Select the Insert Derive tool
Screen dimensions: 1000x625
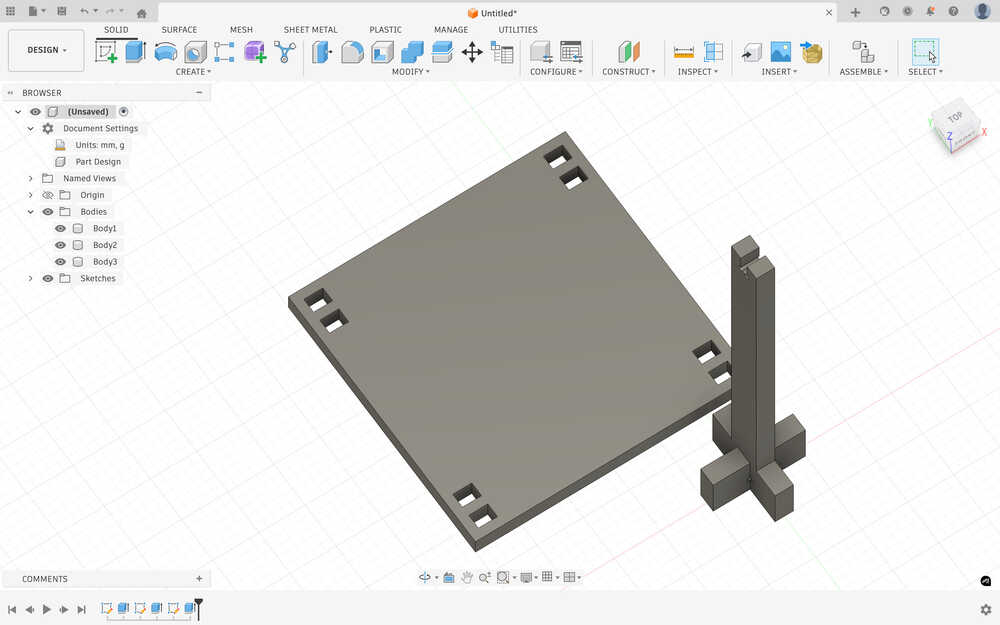[752, 52]
